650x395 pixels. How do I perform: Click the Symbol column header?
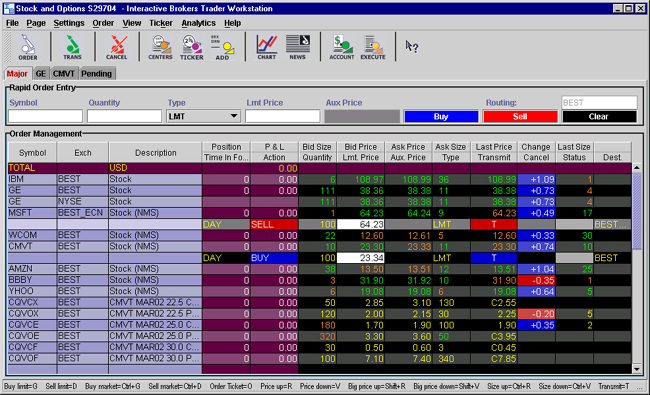(x=32, y=153)
